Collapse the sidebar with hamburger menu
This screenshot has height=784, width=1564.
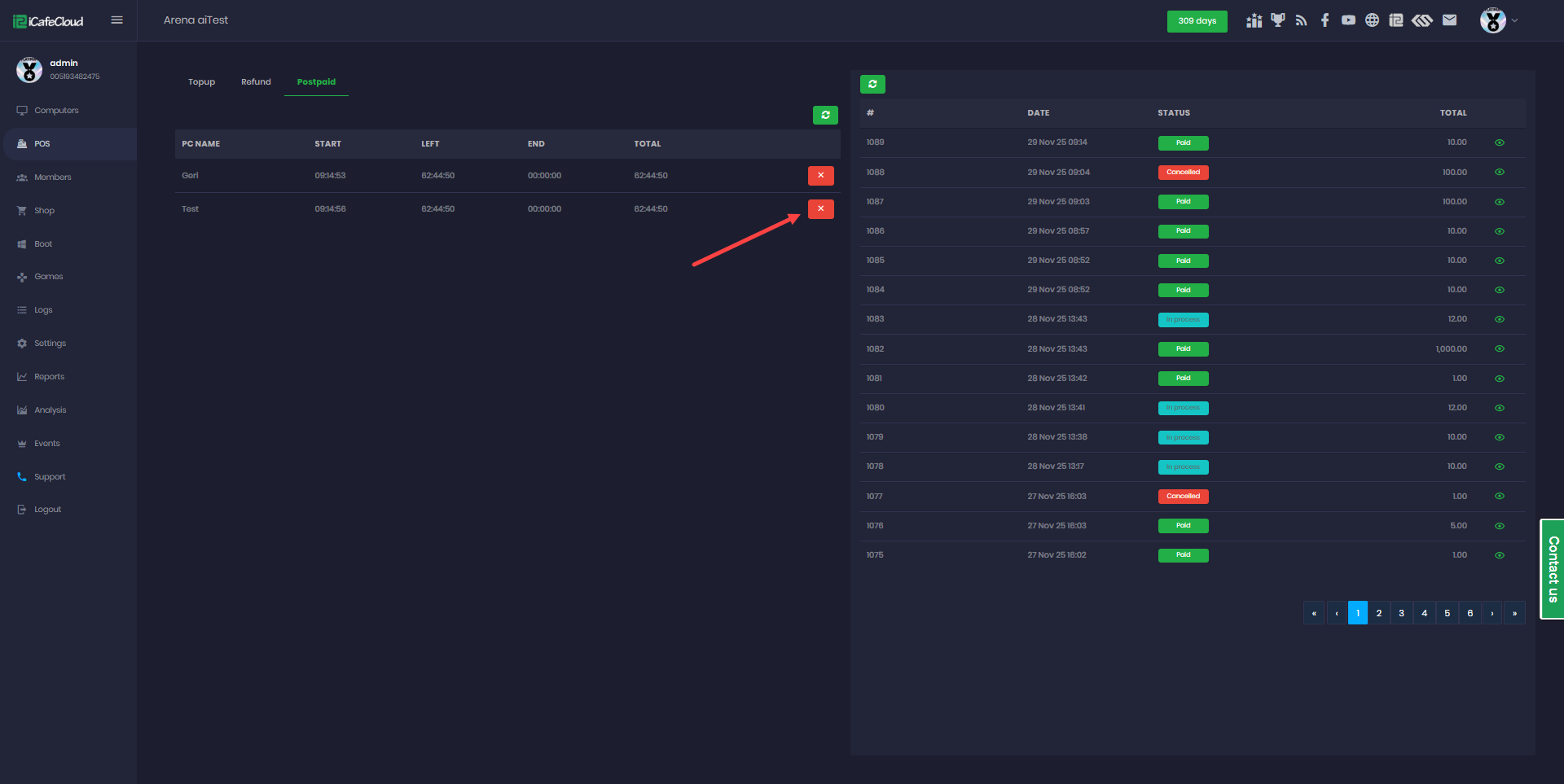point(116,20)
